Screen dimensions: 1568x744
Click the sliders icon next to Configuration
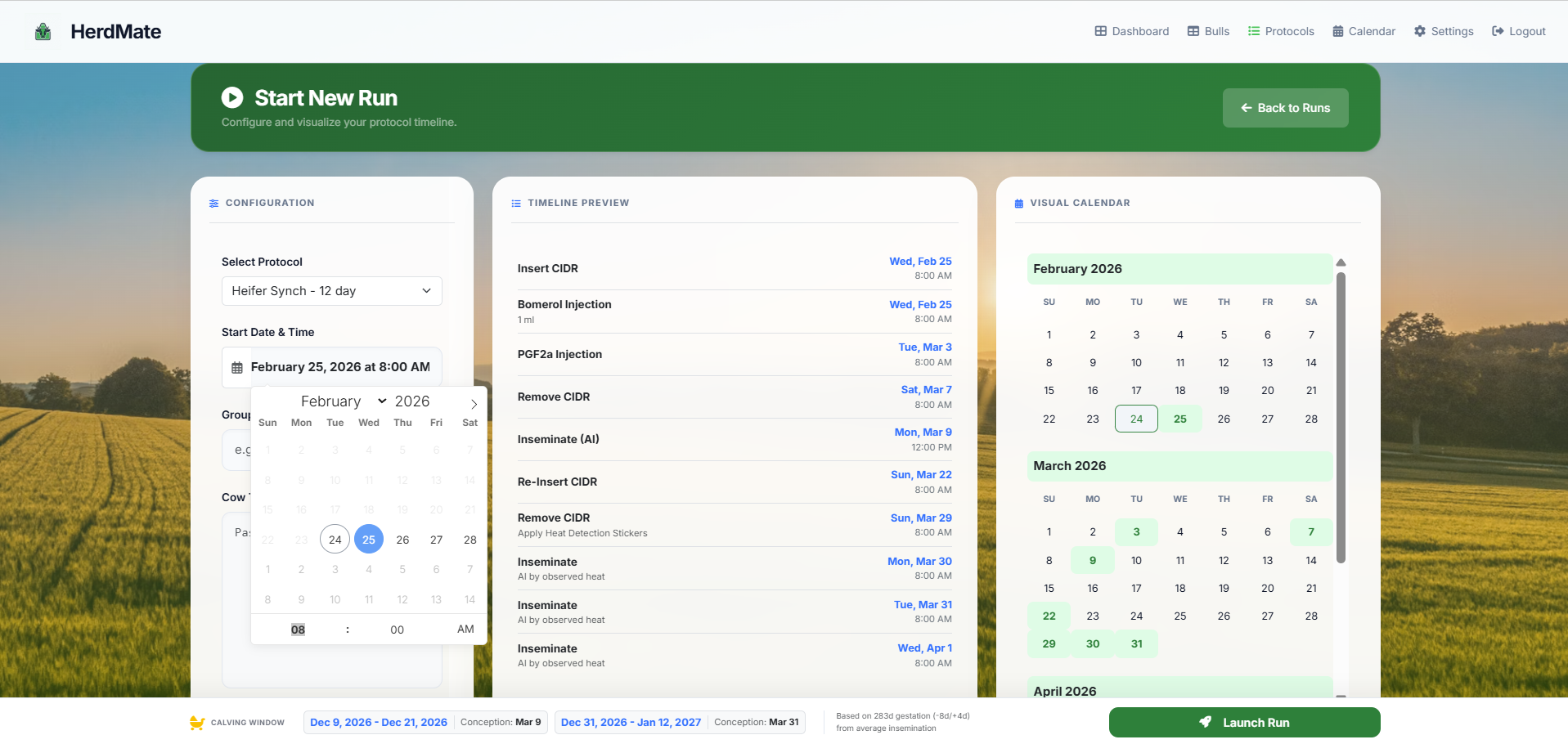(x=213, y=203)
